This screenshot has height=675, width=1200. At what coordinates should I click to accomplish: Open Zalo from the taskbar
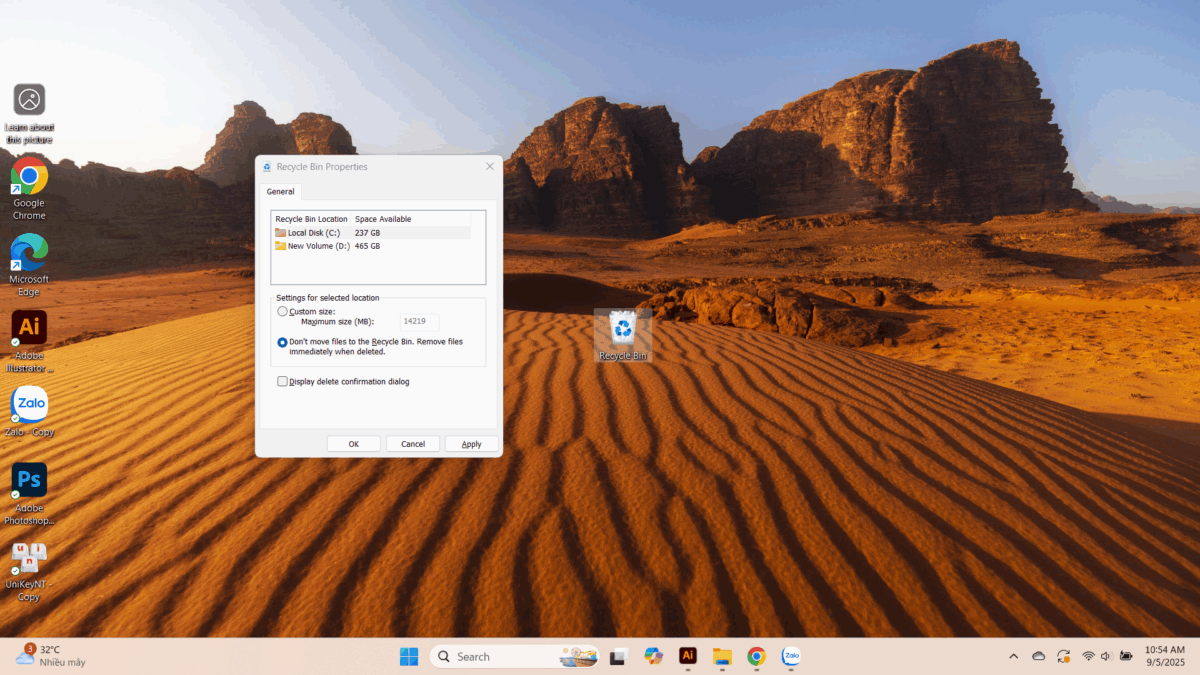(790, 656)
